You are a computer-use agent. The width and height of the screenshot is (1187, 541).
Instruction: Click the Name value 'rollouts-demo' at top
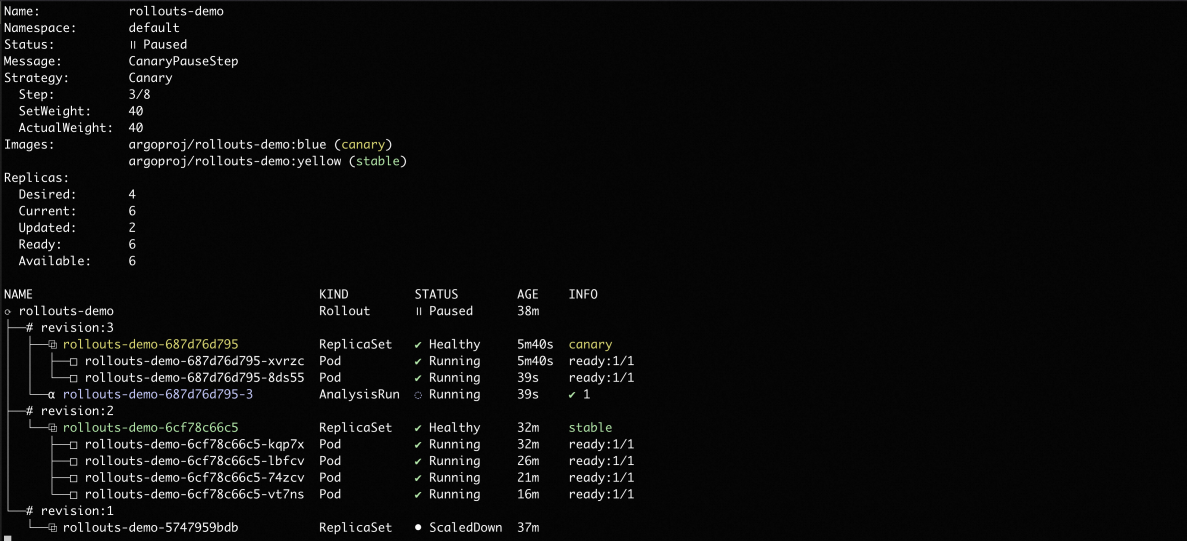[176, 11]
